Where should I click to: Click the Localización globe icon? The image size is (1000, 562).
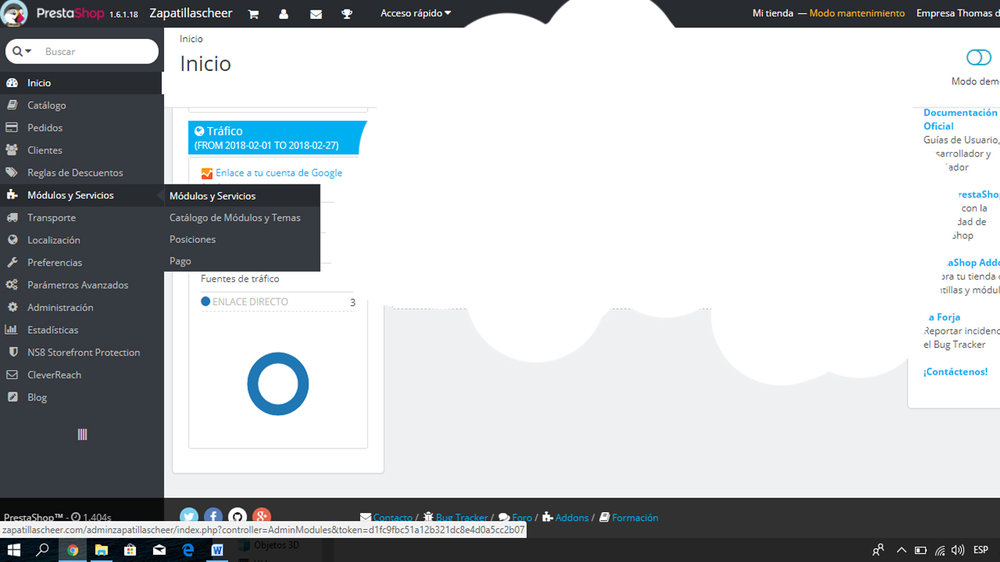[12, 240]
